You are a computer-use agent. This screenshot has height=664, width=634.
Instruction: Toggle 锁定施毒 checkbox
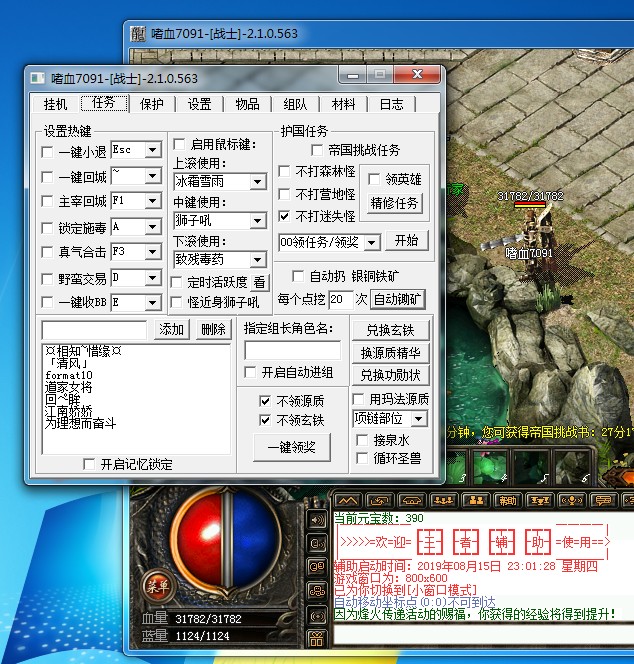pyautogui.click(x=47, y=228)
